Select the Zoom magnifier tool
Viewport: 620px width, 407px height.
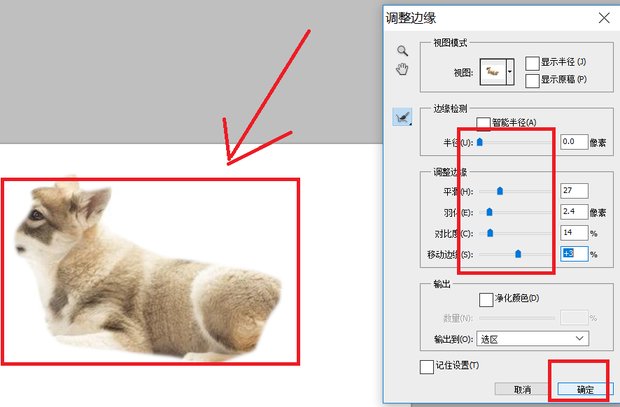pos(403,50)
